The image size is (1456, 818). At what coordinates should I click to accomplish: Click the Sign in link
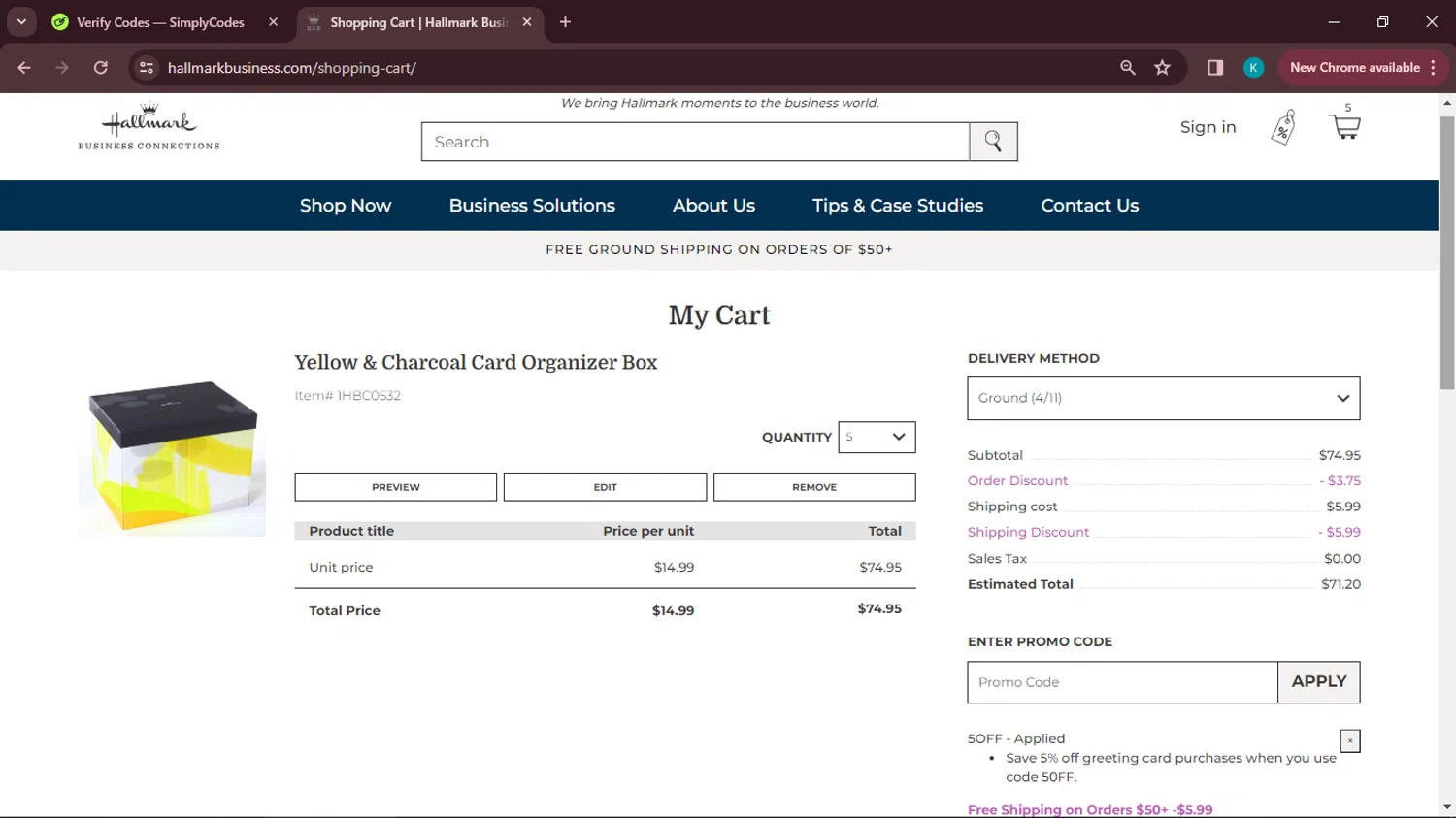coord(1208,127)
